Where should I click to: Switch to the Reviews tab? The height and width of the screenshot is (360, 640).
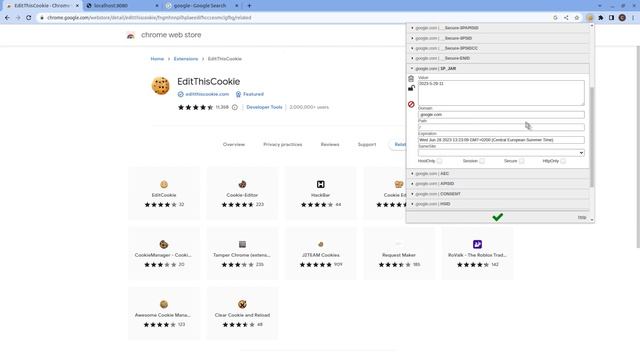point(330,144)
